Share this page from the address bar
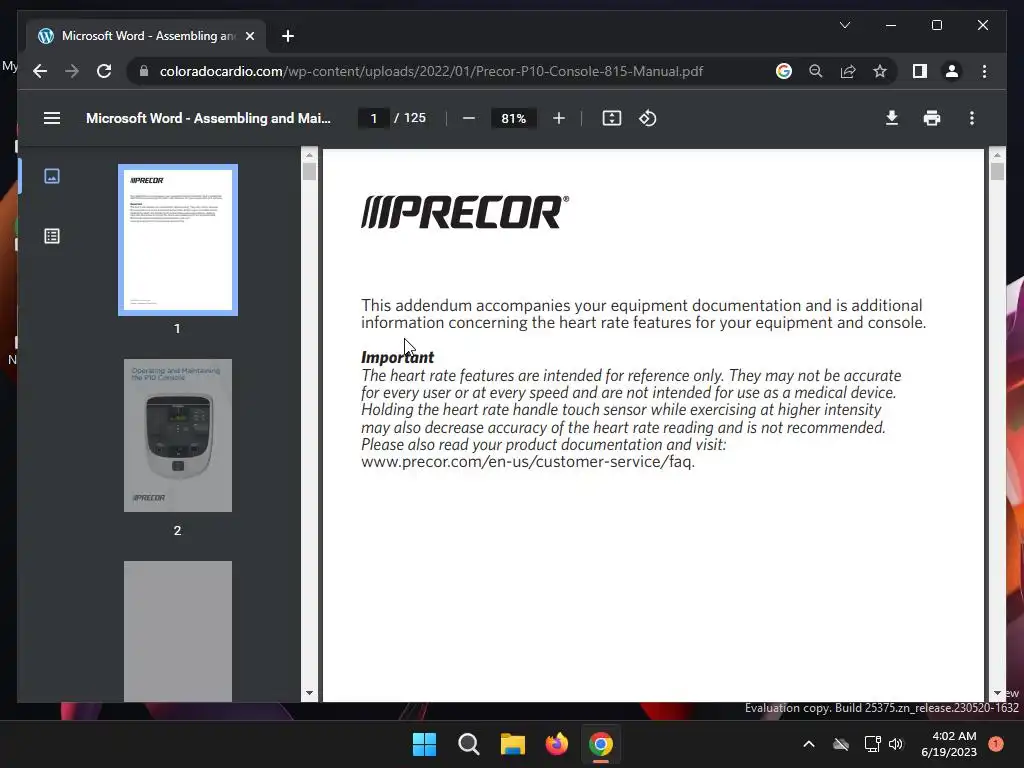 [848, 71]
